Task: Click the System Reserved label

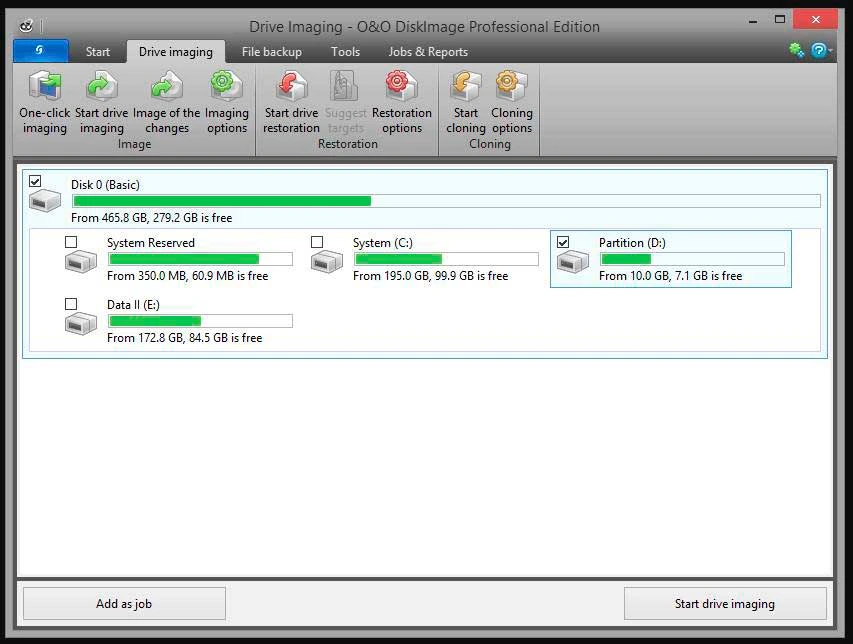Action: 151,243
